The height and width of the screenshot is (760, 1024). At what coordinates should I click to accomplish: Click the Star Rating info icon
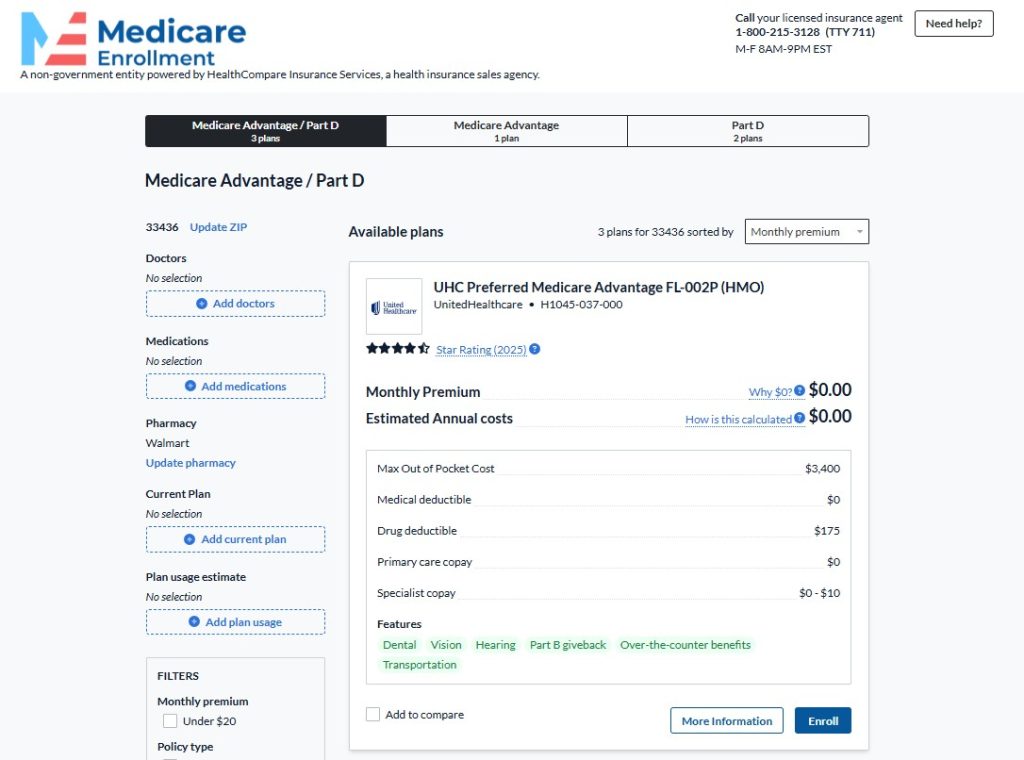click(535, 349)
